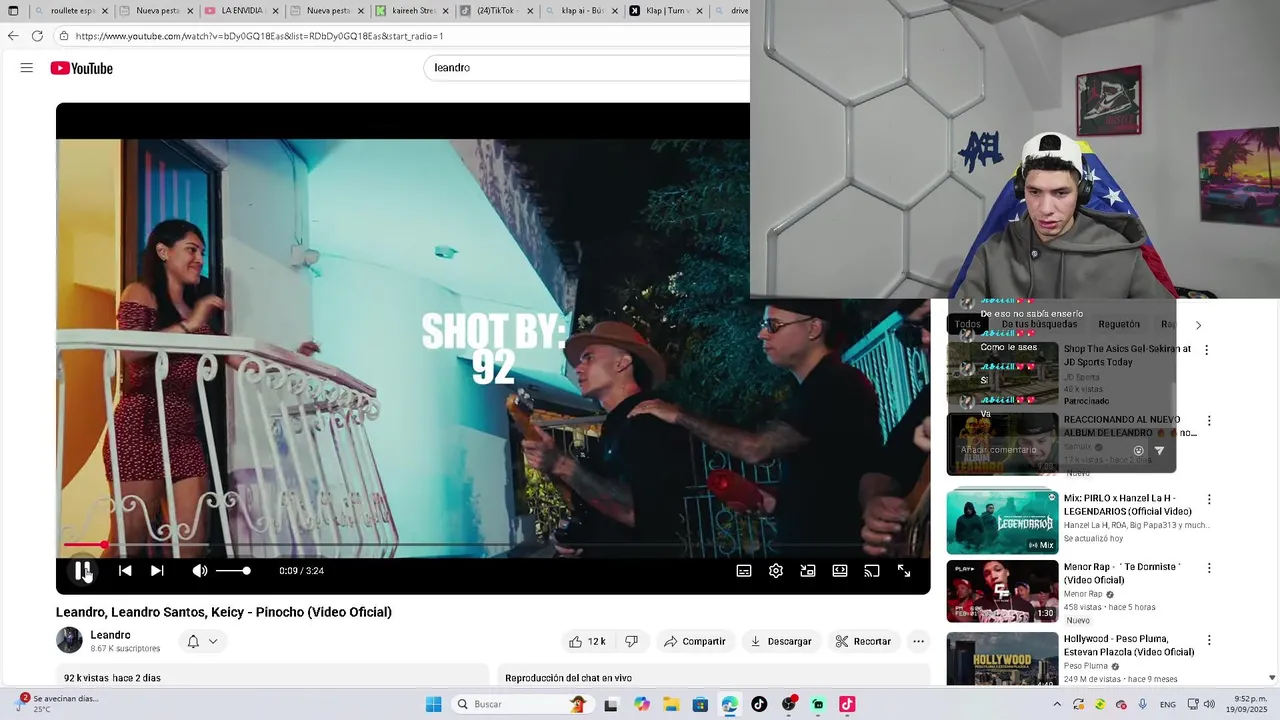The image size is (1280, 720).
Task: Open options for PIRLO x Hanzel mix
Action: [1208, 499]
